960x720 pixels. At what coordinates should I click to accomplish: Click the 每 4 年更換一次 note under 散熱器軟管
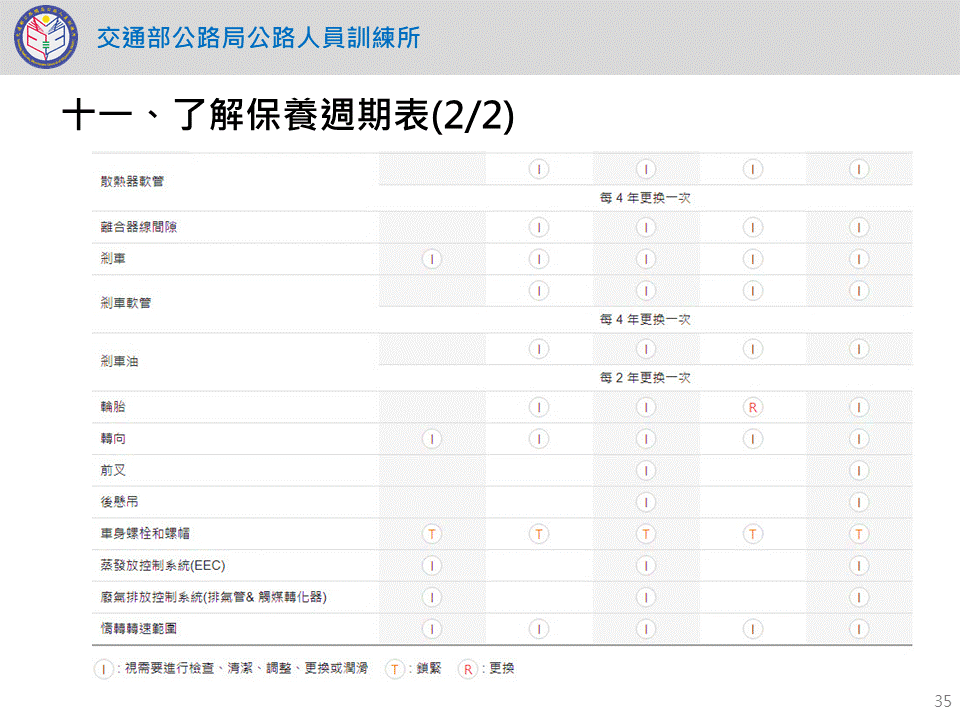click(645, 198)
